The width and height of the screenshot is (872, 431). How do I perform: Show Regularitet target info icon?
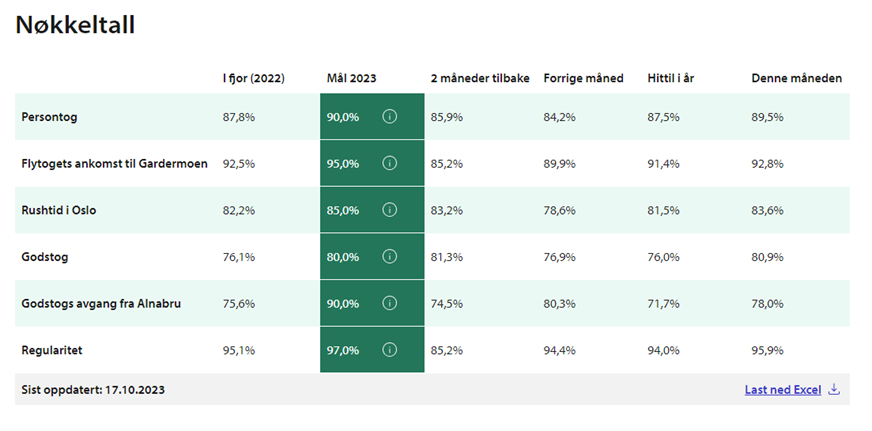390,350
